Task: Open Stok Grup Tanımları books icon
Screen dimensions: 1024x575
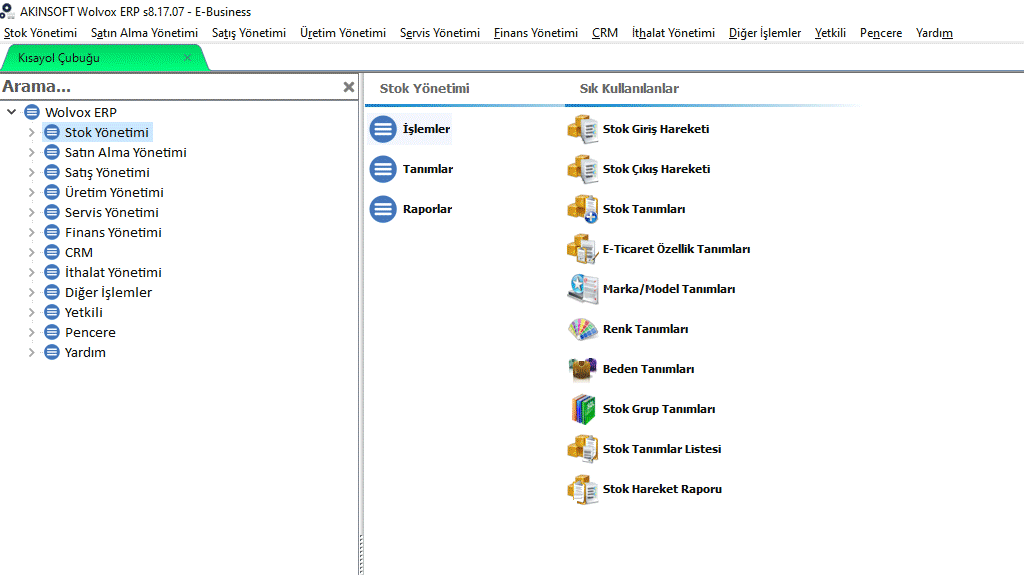Action: point(583,409)
